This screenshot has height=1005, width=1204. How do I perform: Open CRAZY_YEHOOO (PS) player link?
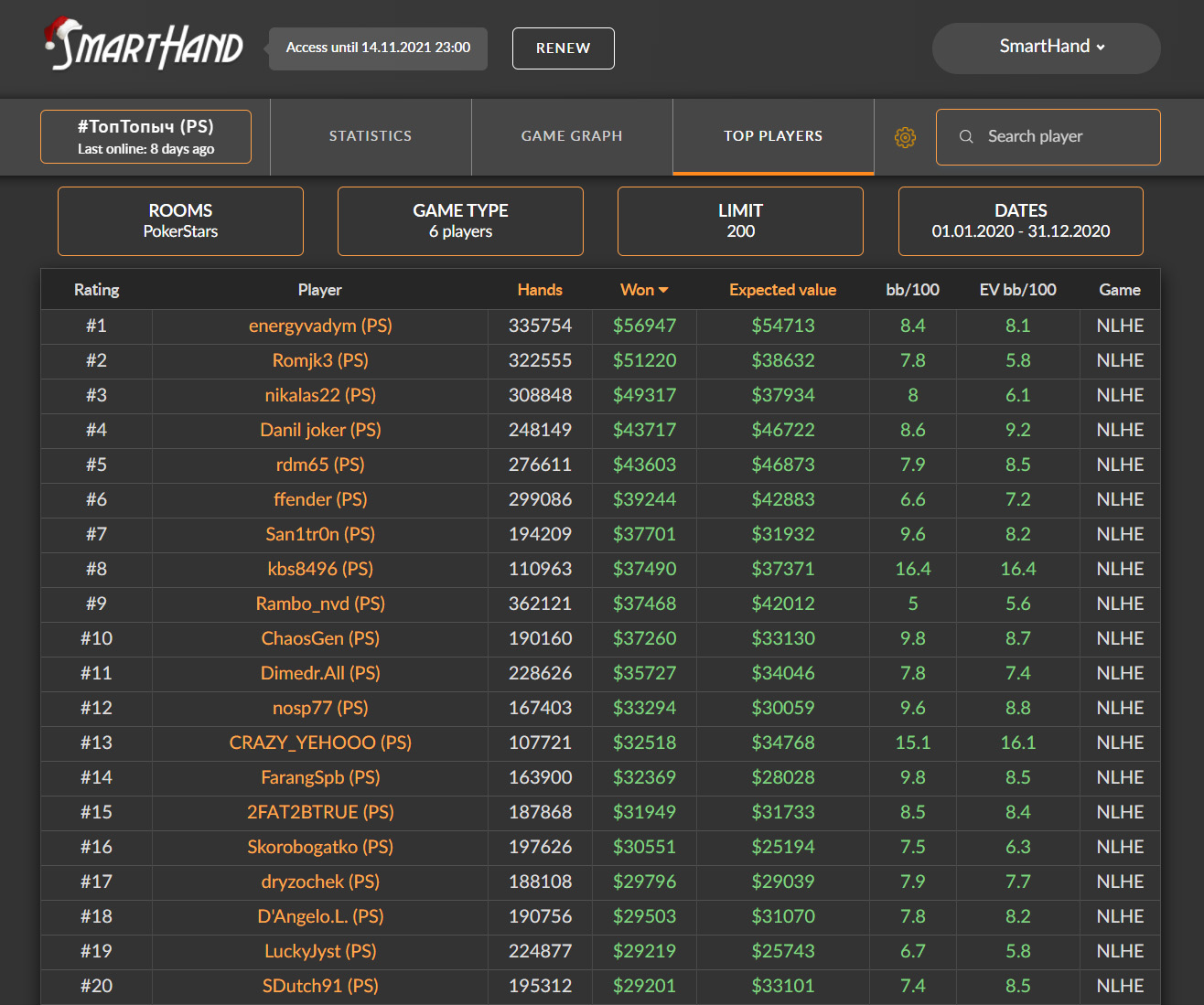[320, 743]
